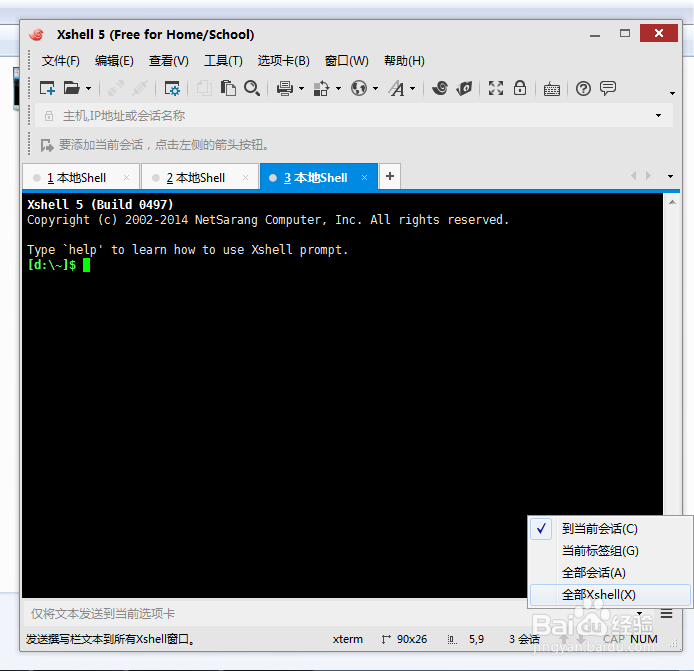Click the Lock screen padlock icon
Viewport: 694px width, 671px height.
(x=520, y=88)
